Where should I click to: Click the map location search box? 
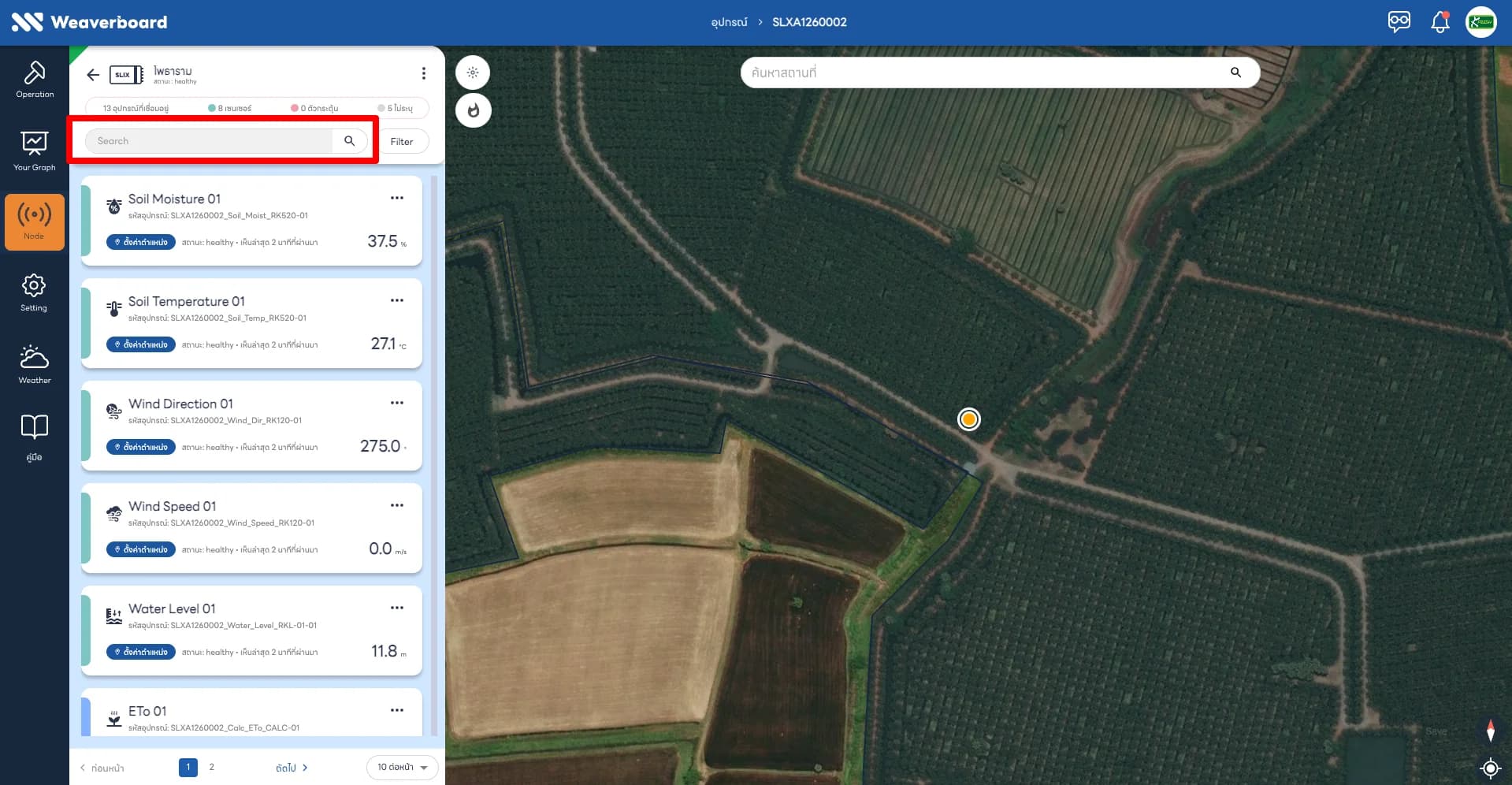pyautogui.click(x=1000, y=73)
